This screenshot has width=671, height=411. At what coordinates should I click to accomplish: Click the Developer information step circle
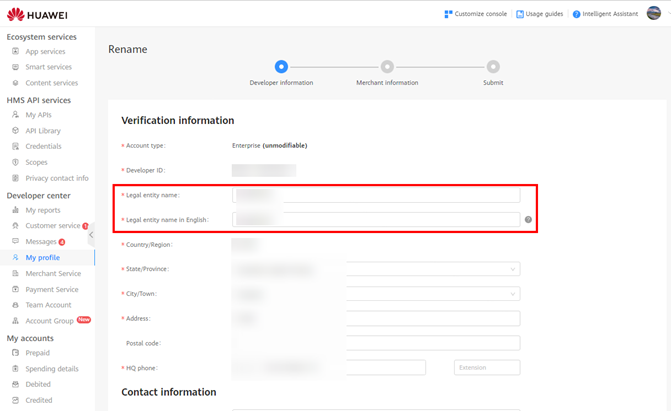coord(281,67)
